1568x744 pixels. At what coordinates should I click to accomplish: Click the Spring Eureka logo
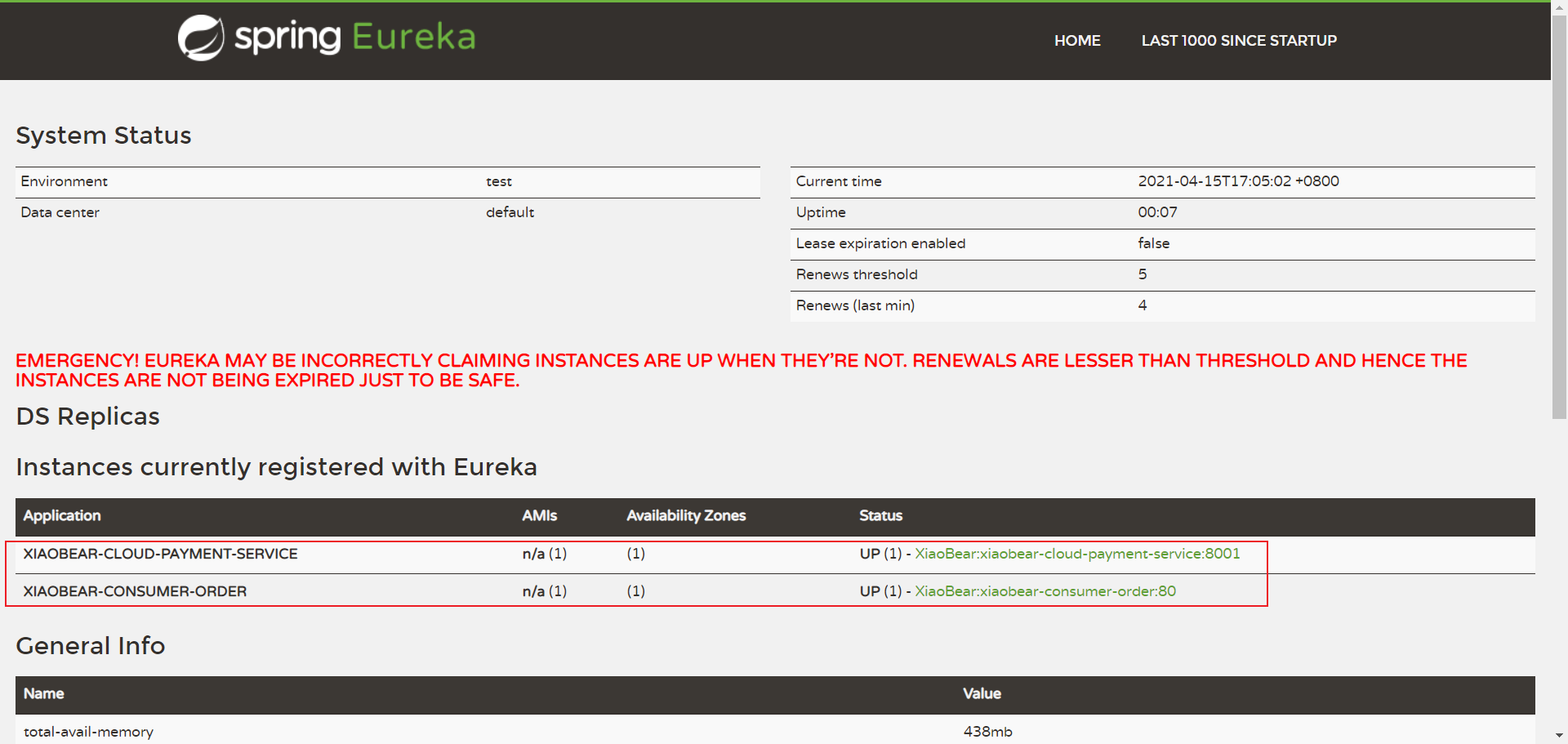327,38
